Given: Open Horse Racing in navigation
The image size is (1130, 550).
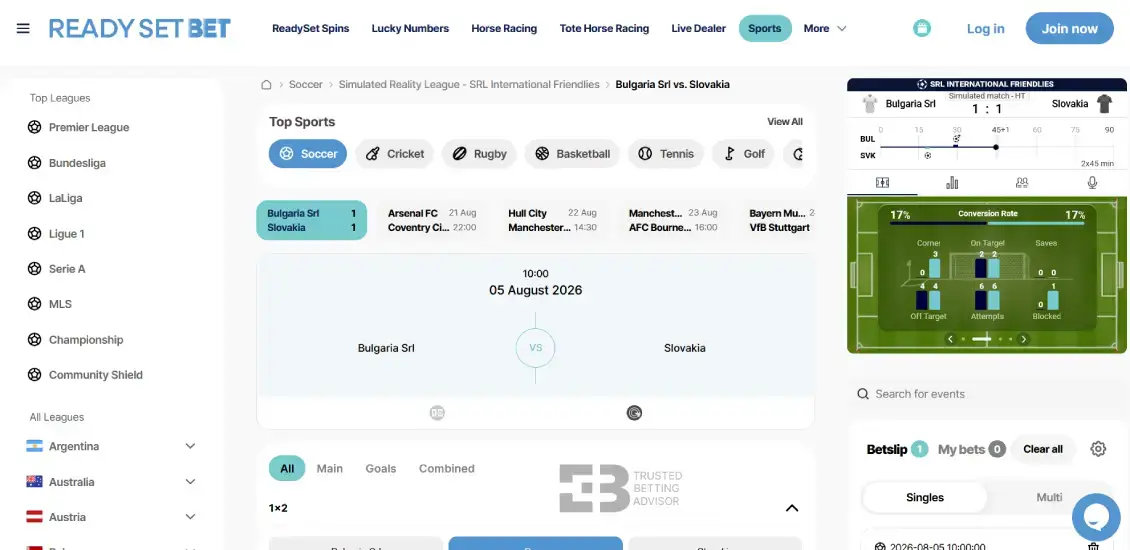Looking at the screenshot, I should 504,29.
